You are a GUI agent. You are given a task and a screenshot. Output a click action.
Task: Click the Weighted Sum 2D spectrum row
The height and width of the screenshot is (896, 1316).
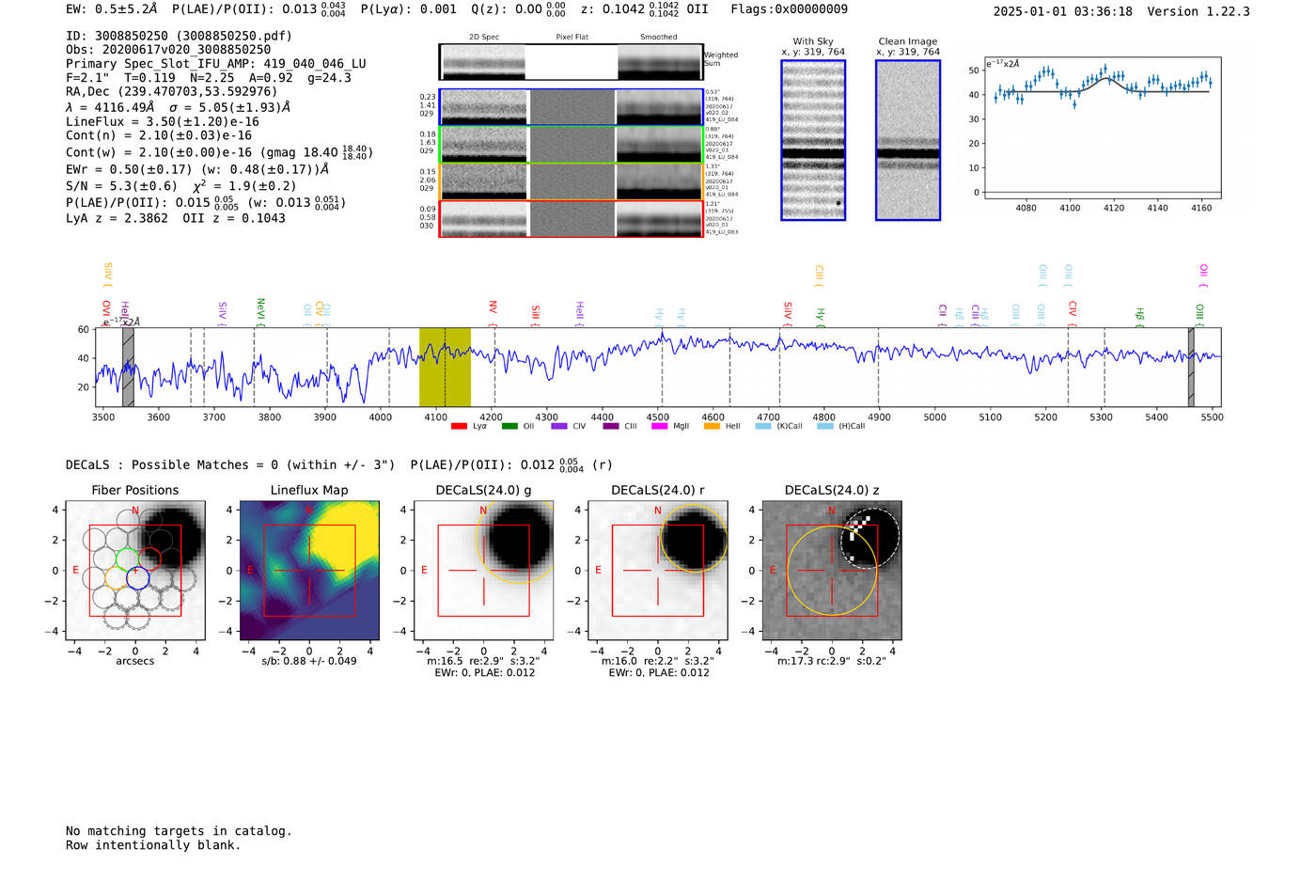(572, 62)
